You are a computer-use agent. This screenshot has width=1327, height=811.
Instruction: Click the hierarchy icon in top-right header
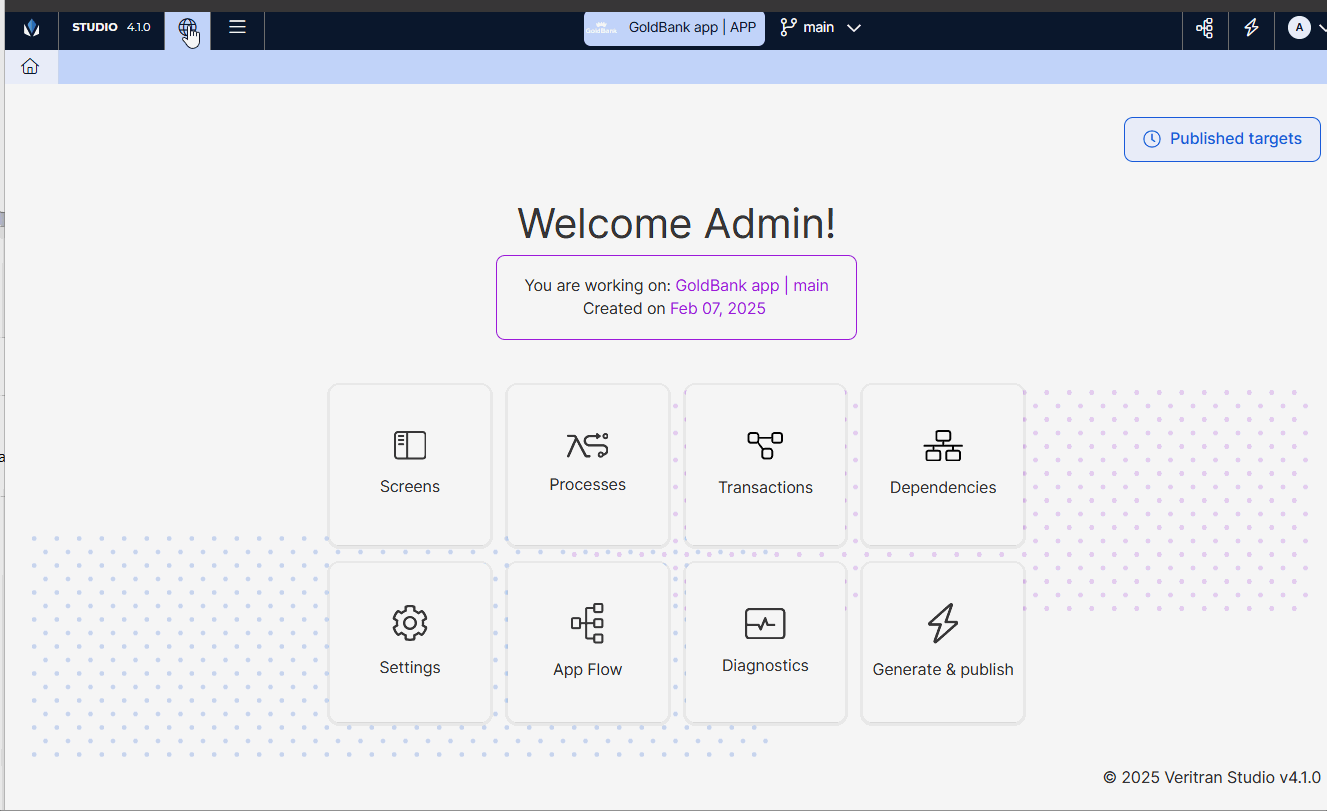point(1205,28)
